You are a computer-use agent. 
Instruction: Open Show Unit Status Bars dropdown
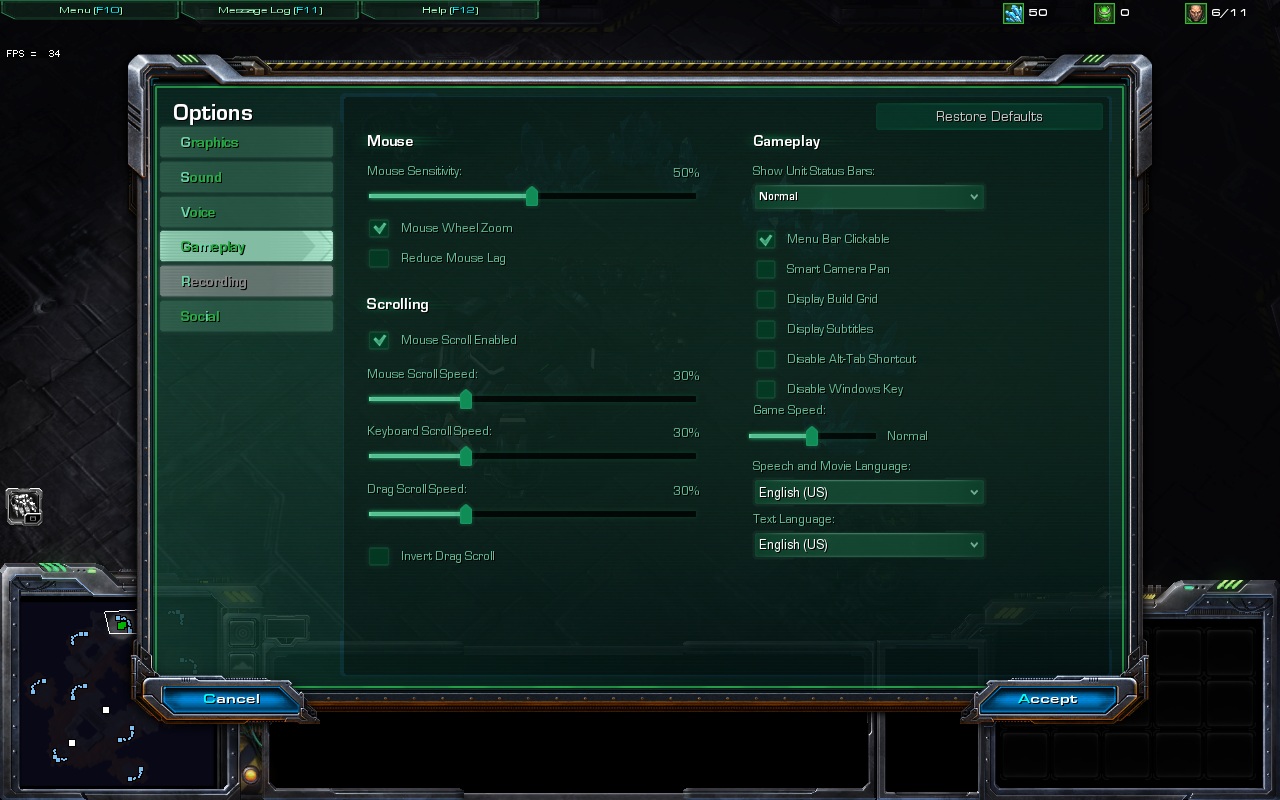868,197
